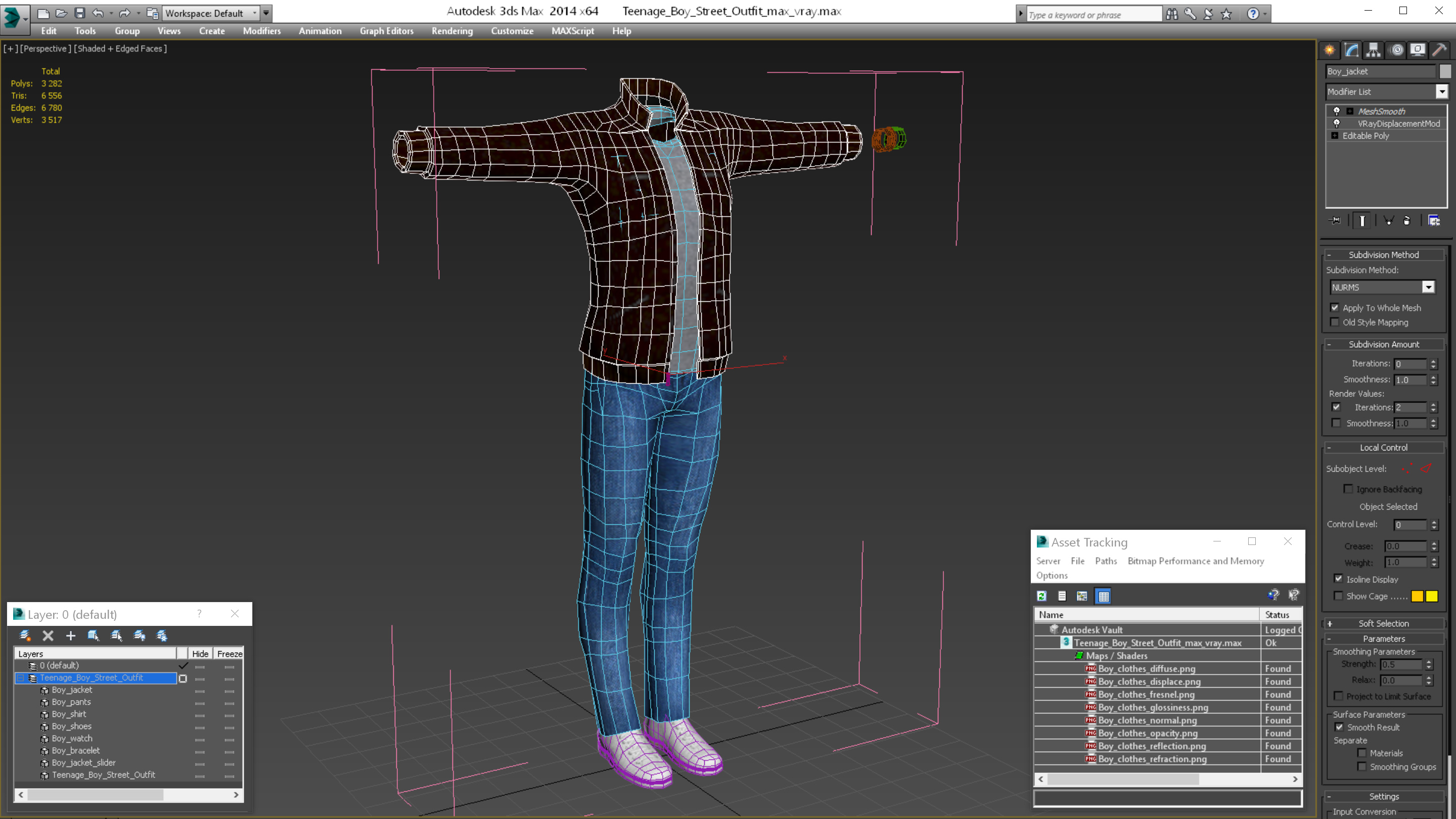Expand the Editable Poly stack entry

tap(1335, 135)
